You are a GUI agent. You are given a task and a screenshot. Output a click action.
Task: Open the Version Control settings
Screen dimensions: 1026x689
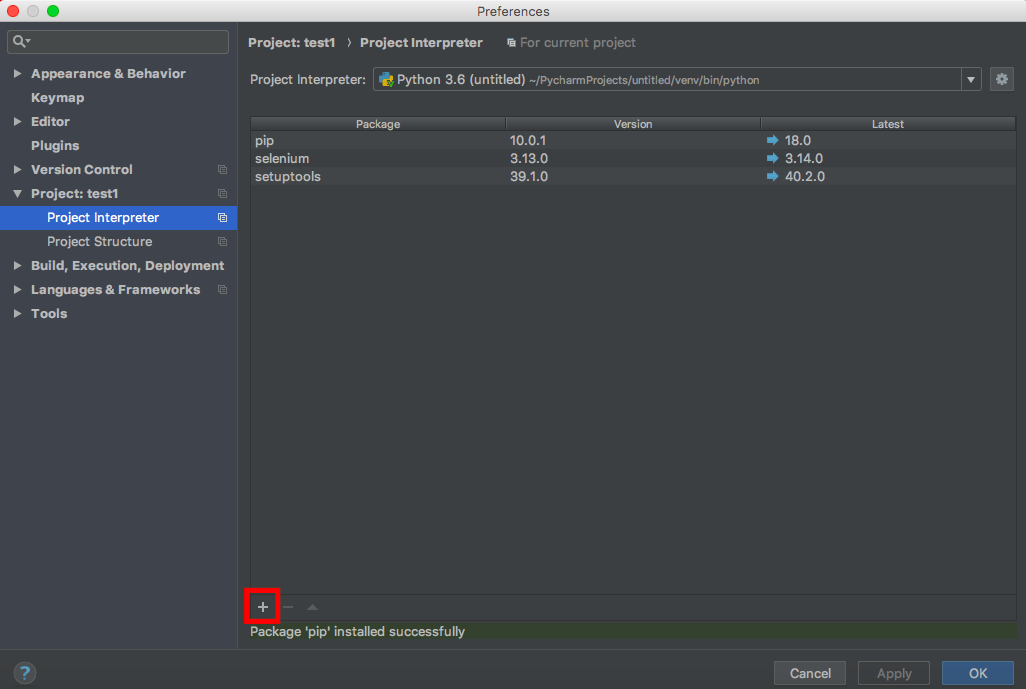coord(83,169)
